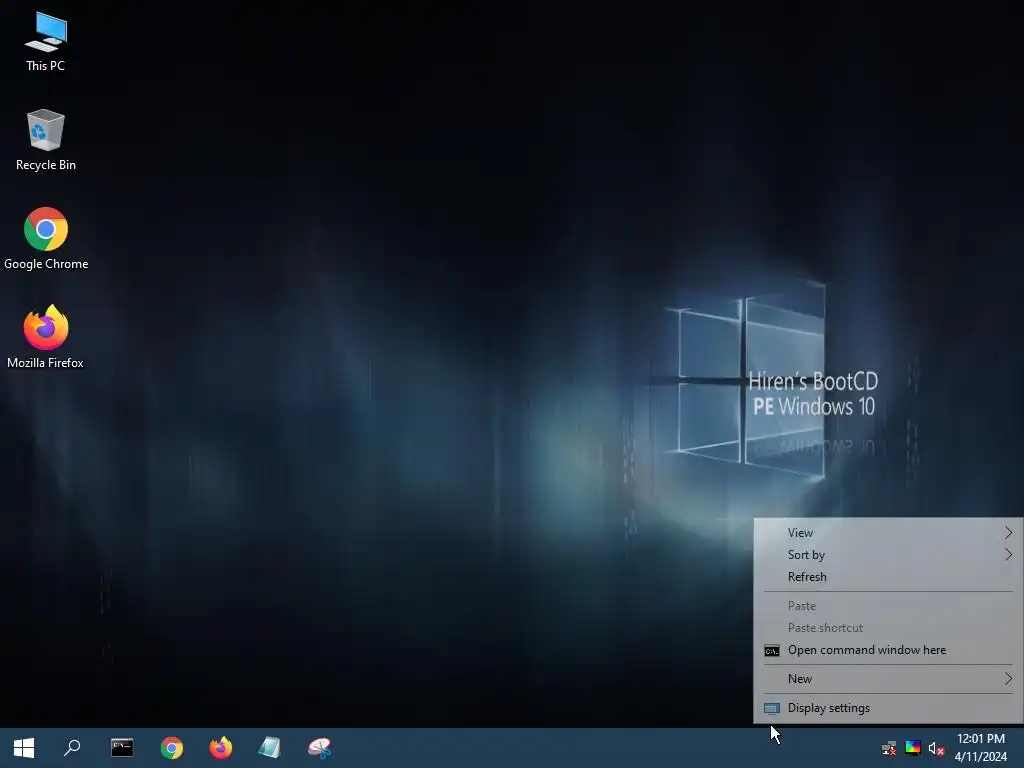Launch Command Prompt from the taskbar

pos(122,748)
